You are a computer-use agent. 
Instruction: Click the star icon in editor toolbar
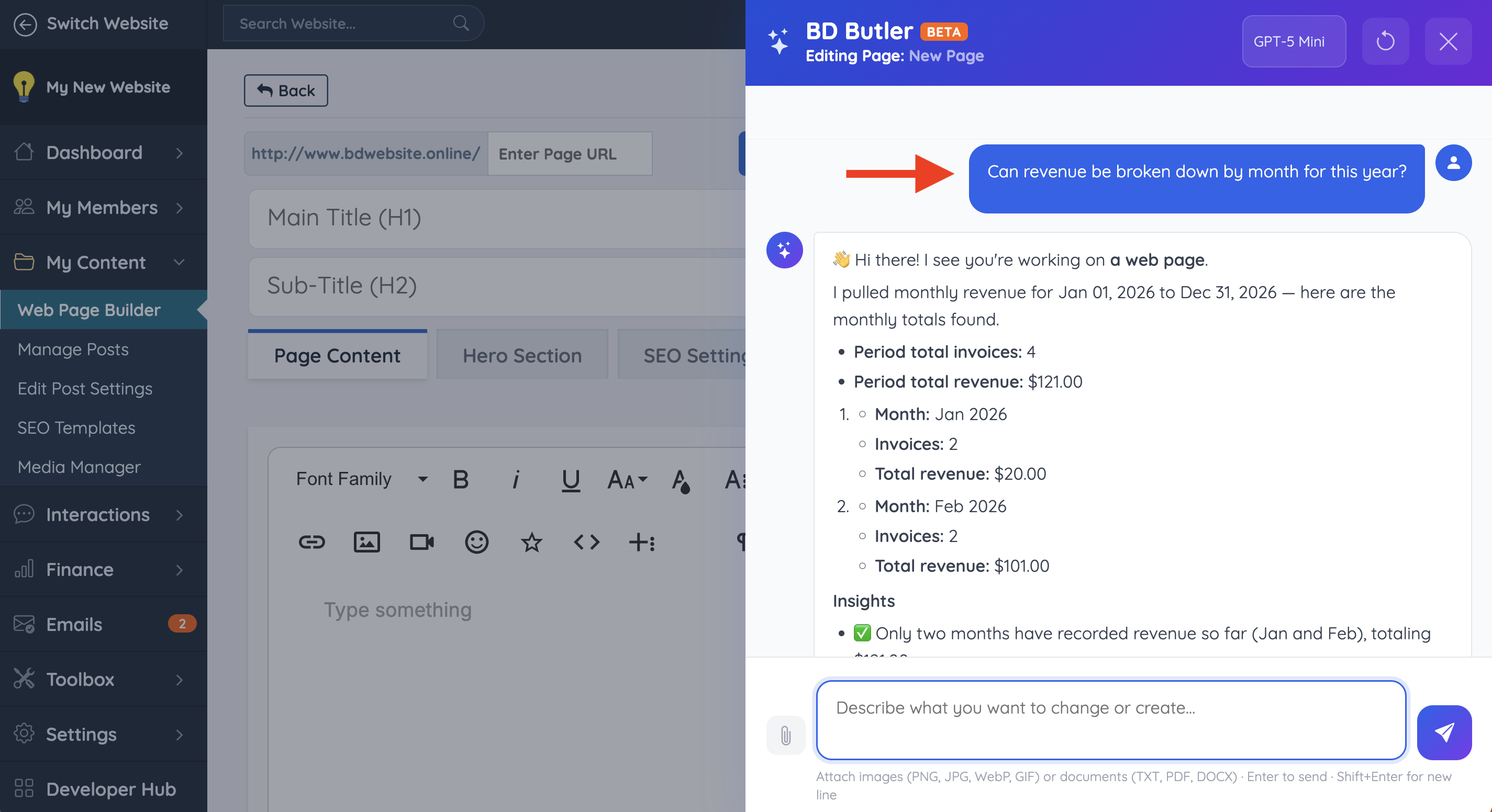(x=531, y=543)
